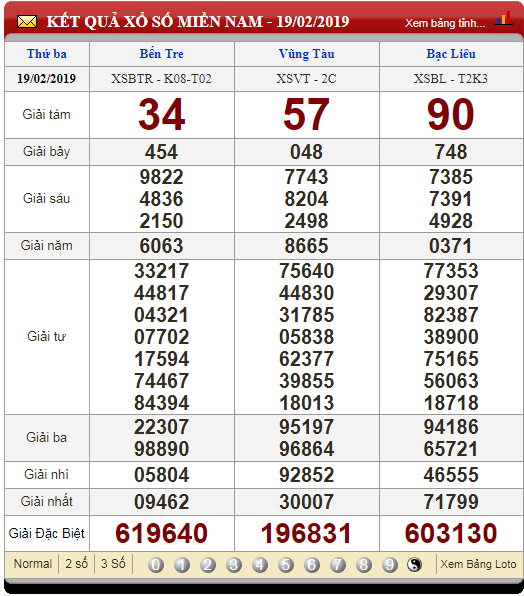Select digit 8 filter ball
Image resolution: width=524 pixels, height=596 pixels.
364,565
